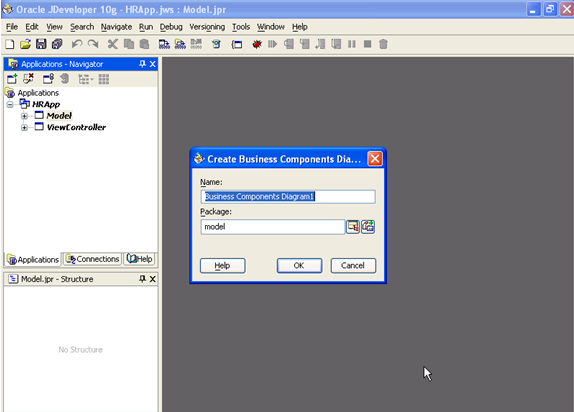The height and width of the screenshot is (412, 574).
Task: Open the Debug menu
Action: [171, 27]
